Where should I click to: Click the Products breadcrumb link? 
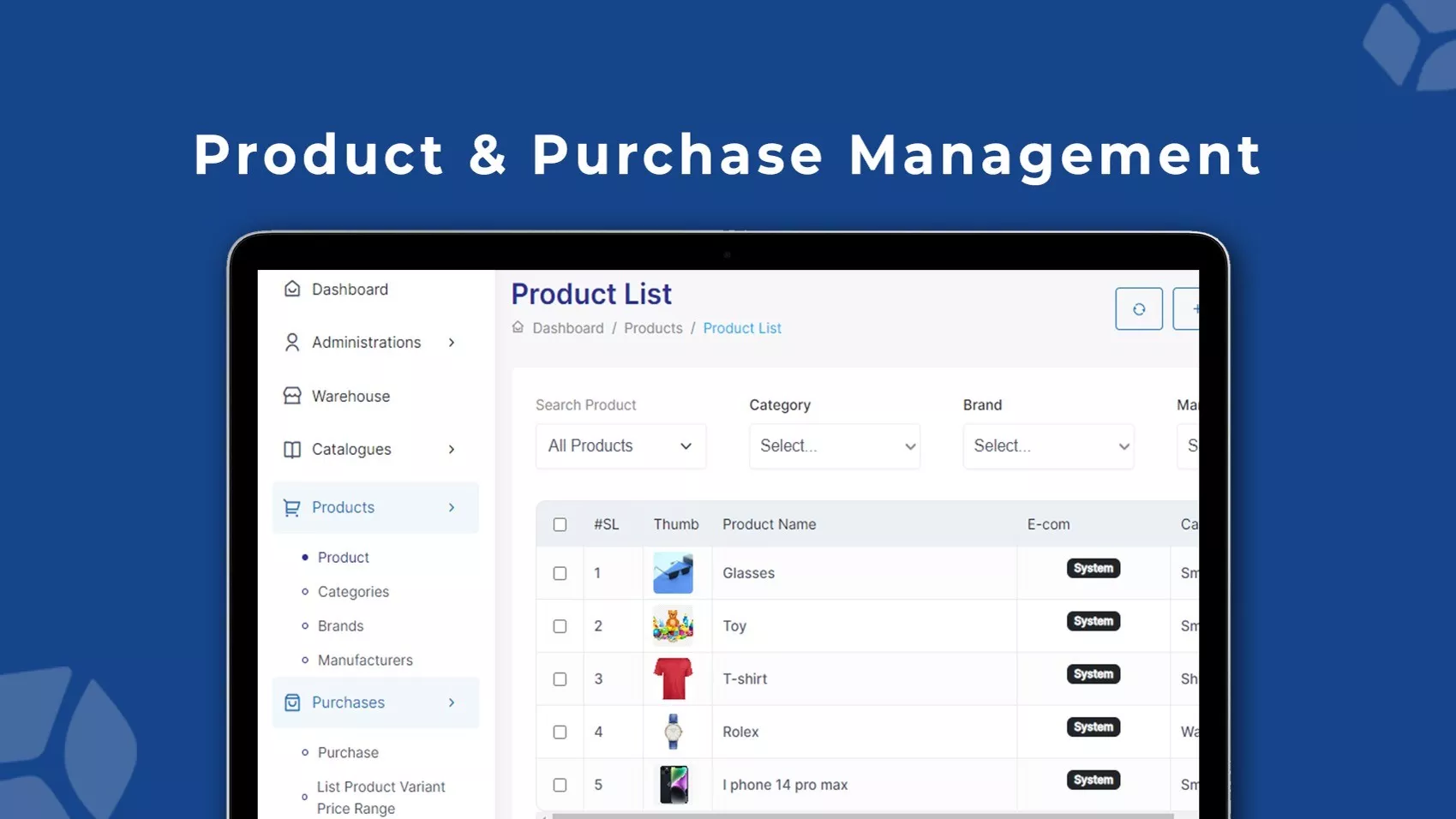[653, 328]
